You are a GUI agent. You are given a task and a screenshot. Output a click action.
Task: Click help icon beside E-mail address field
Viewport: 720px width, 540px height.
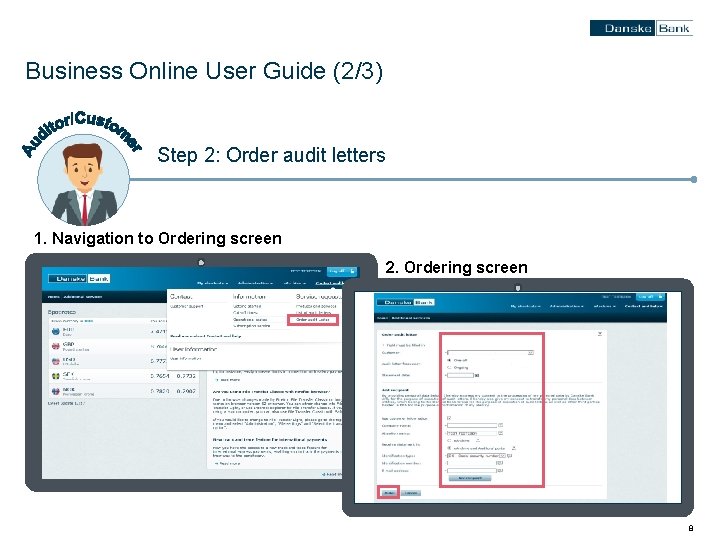point(501,471)
